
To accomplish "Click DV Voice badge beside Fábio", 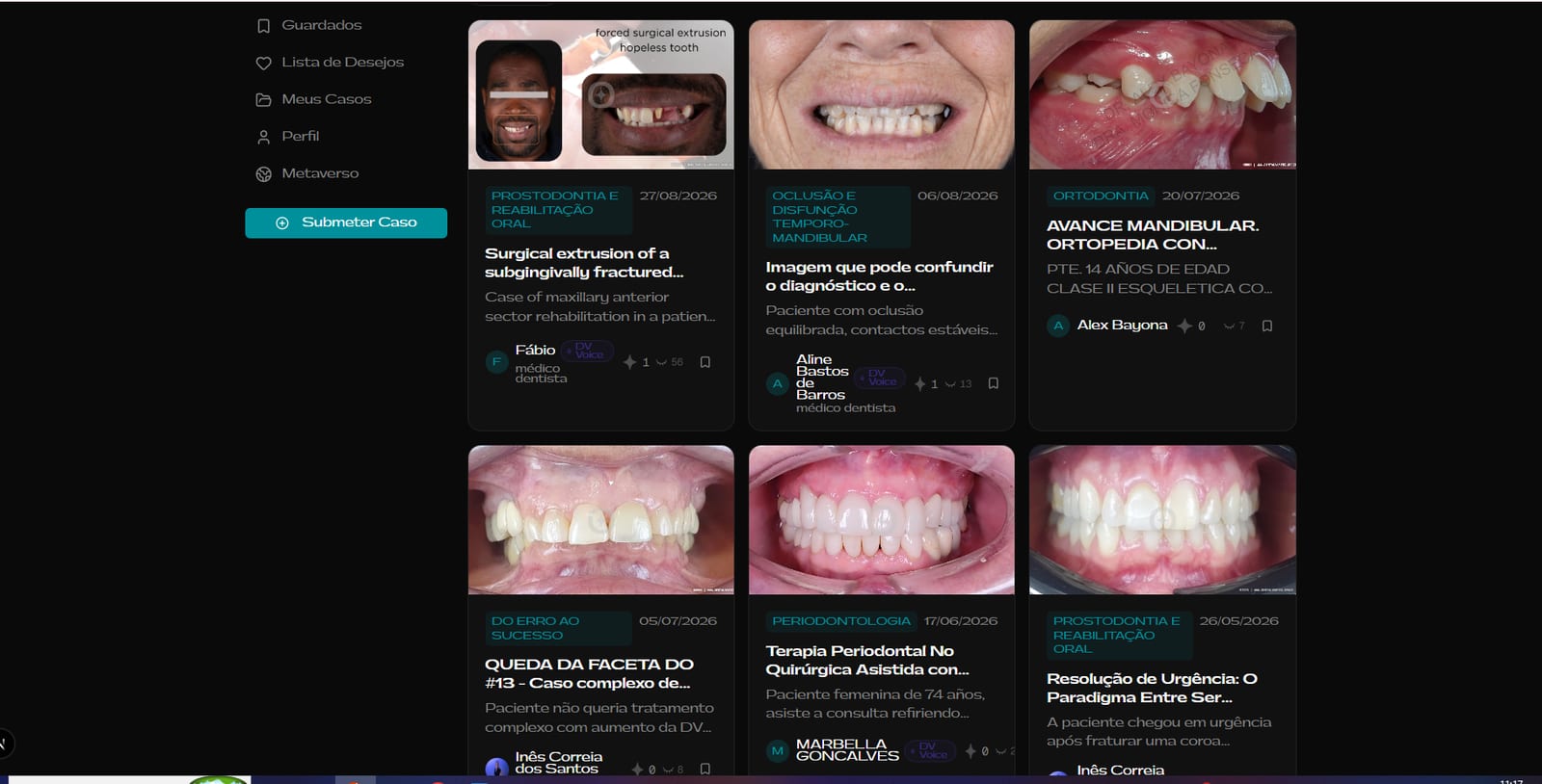I will tap(588, 351).
